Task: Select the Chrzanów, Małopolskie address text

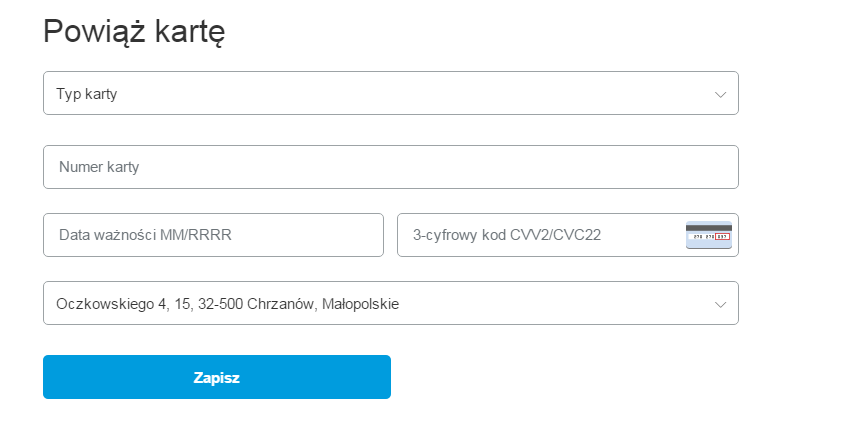Action: 323,304
